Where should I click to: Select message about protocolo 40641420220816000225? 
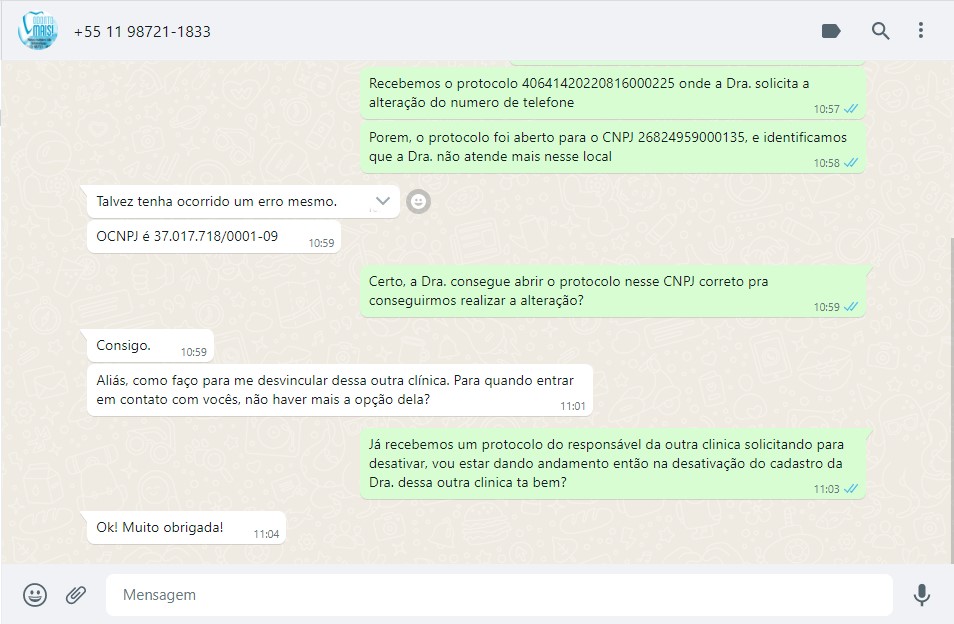(x=613, y=93)
